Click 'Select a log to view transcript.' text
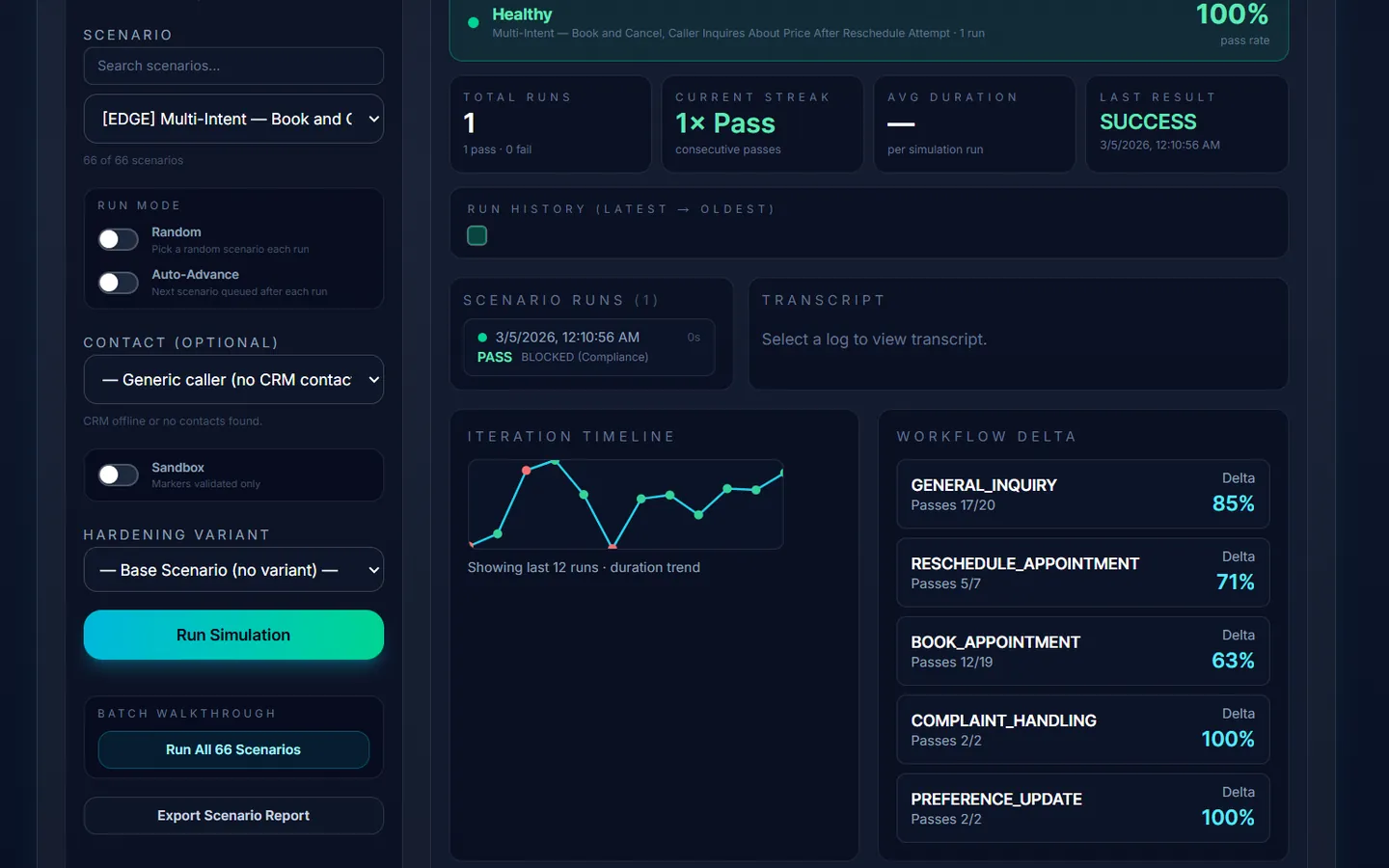The width and height of the screenshot is (1389, 868). pos(874,339)
